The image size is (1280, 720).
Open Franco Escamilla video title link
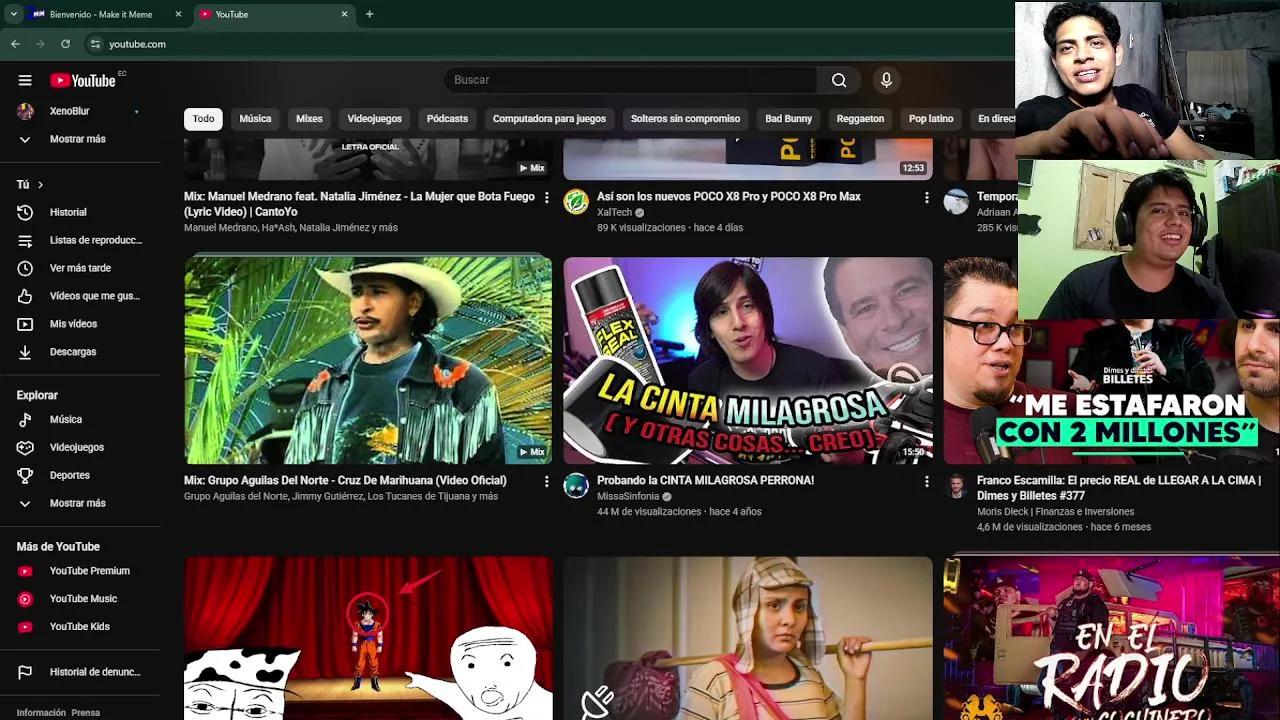(1118, 488)
